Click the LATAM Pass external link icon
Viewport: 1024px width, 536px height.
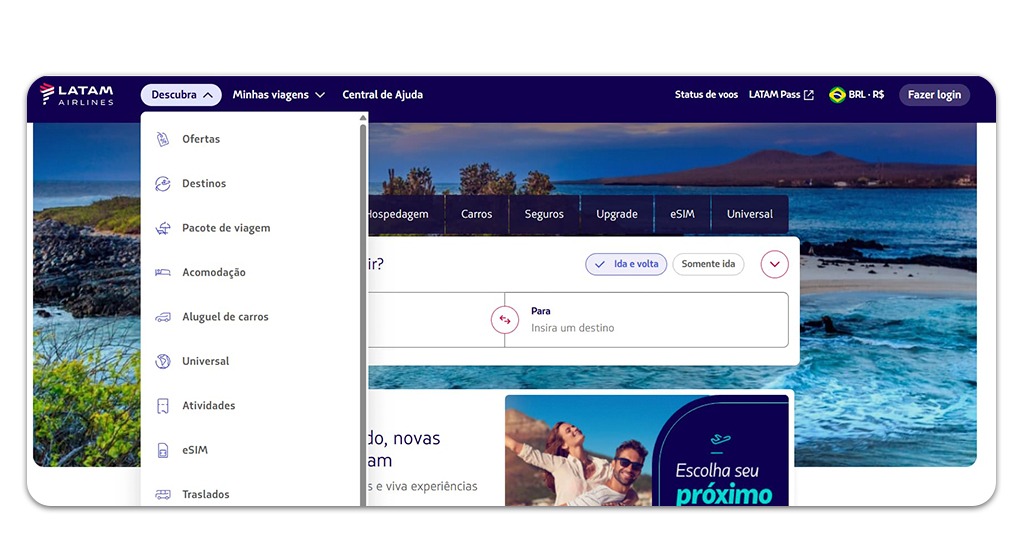(808, 95)
